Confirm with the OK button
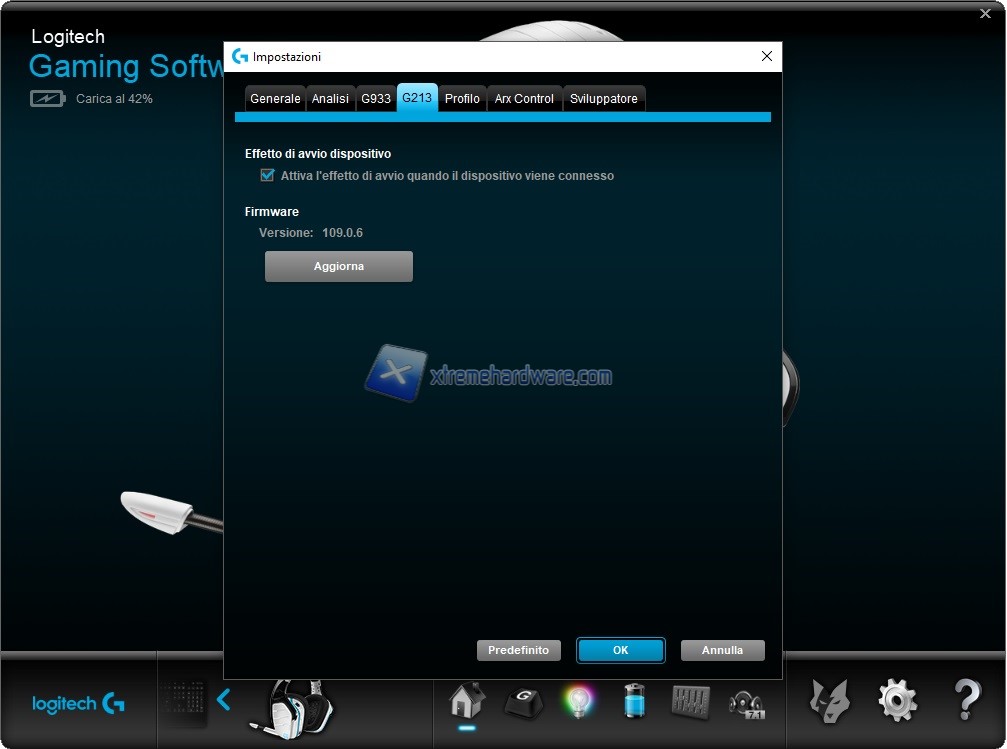This screenshot has height=749, width=1007. 620,650
